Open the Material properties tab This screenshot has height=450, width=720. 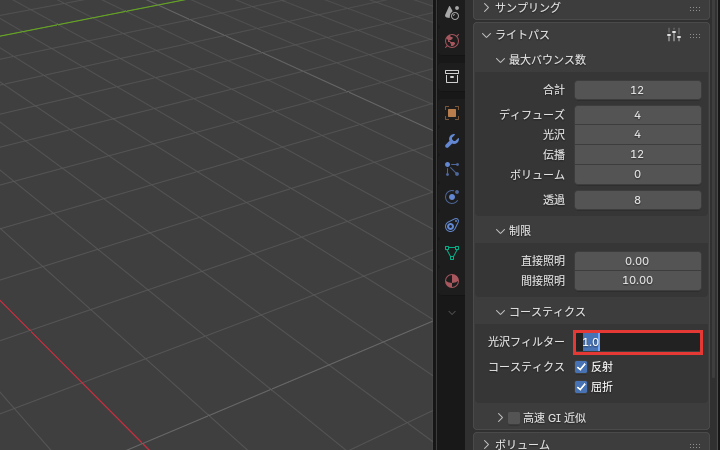tap(452, 281)
